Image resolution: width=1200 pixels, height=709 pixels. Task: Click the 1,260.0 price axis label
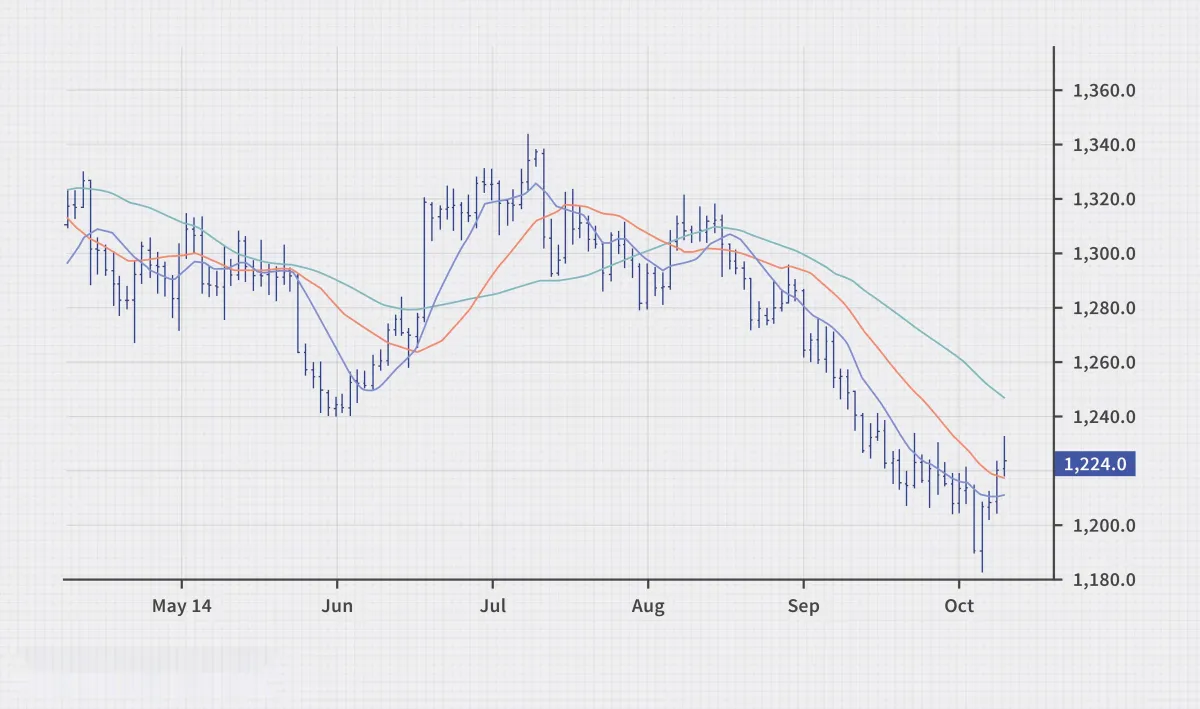[1104, 362]
